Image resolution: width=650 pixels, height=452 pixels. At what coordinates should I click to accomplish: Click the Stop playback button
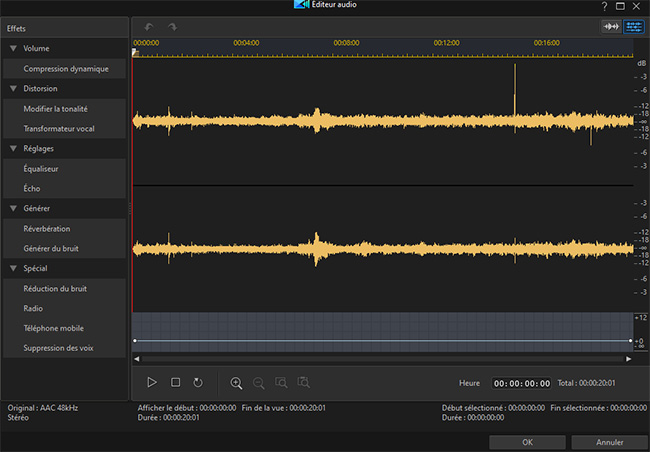[x=175, y=382]
